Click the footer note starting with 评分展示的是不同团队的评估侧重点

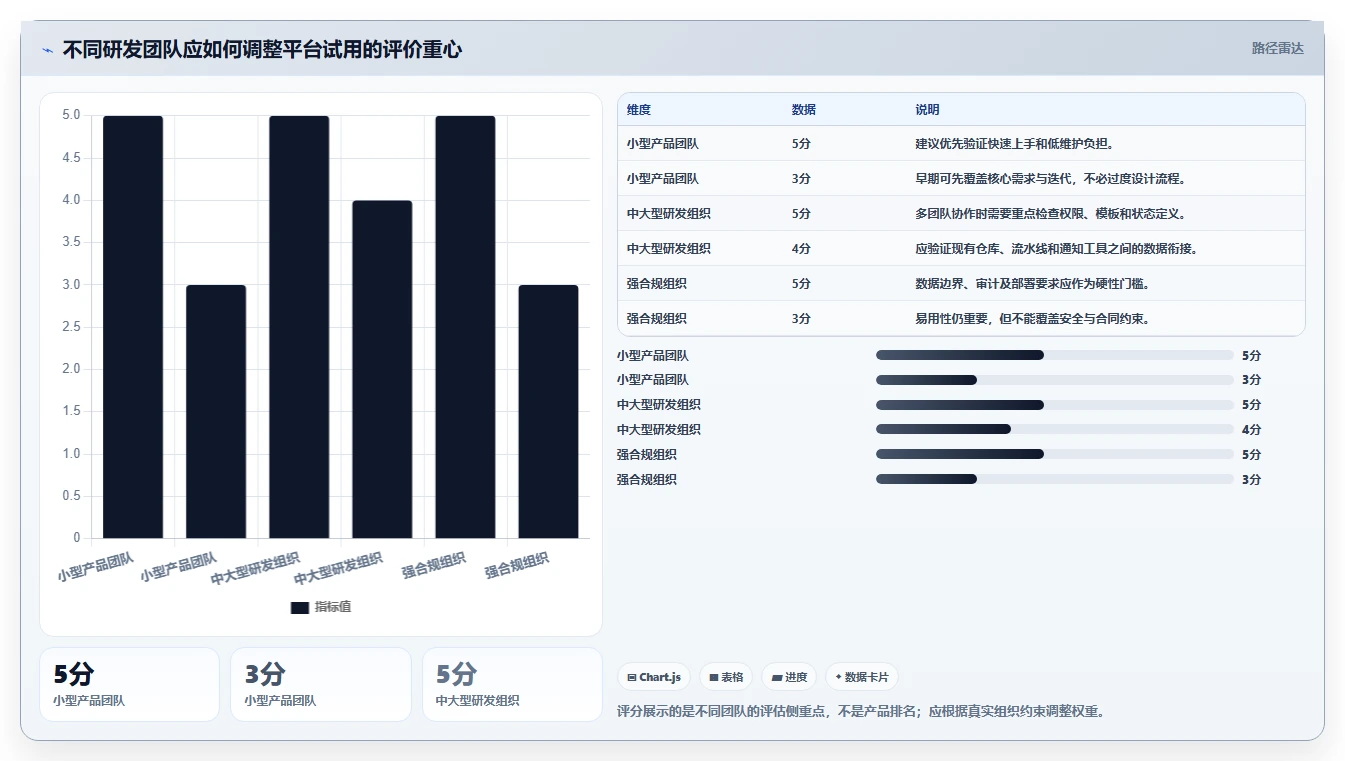(x=860, y=712)
